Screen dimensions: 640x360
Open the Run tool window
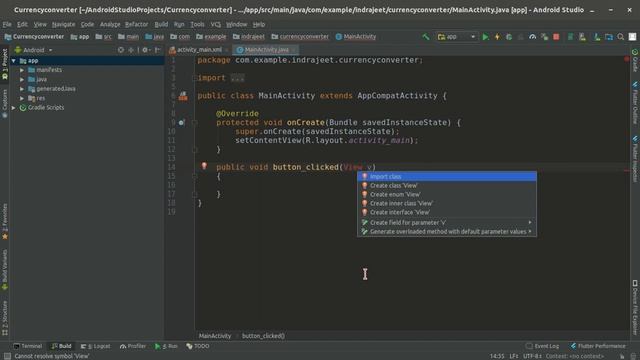(x=166, y=346)
